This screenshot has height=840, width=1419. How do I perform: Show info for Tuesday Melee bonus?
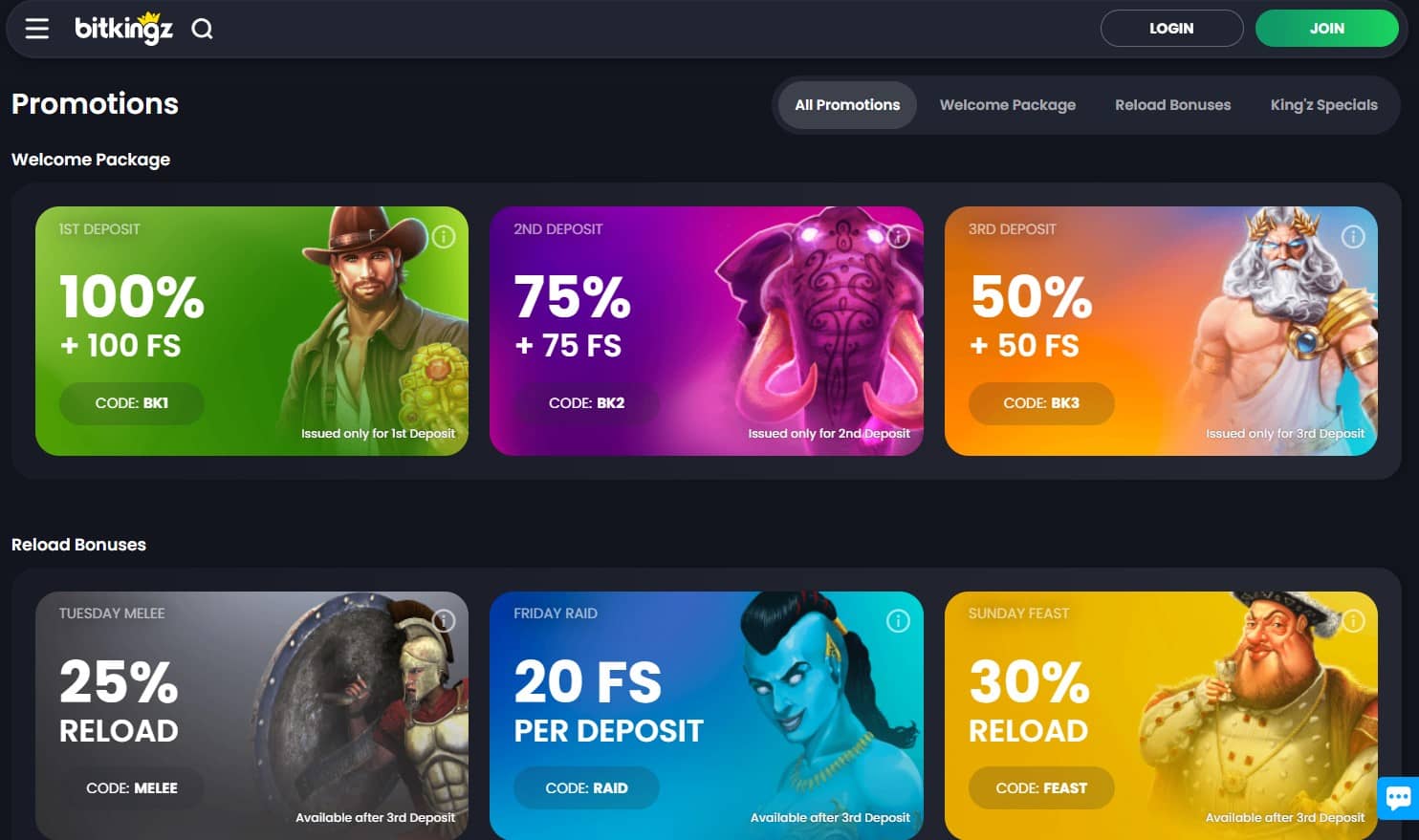(x=444, y=621)
